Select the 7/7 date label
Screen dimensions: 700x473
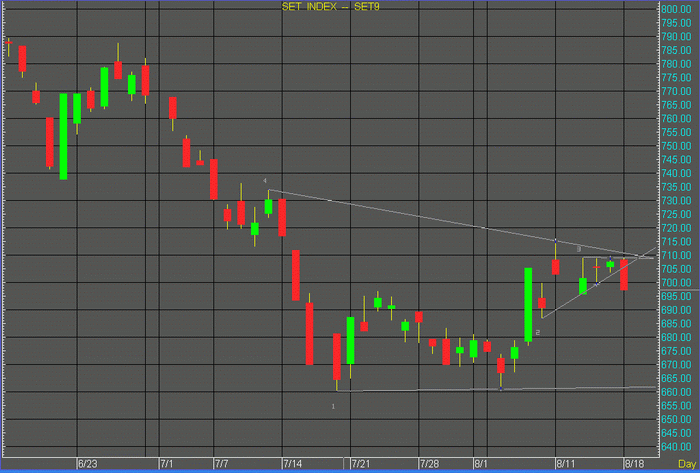click(x=222, y=464)
